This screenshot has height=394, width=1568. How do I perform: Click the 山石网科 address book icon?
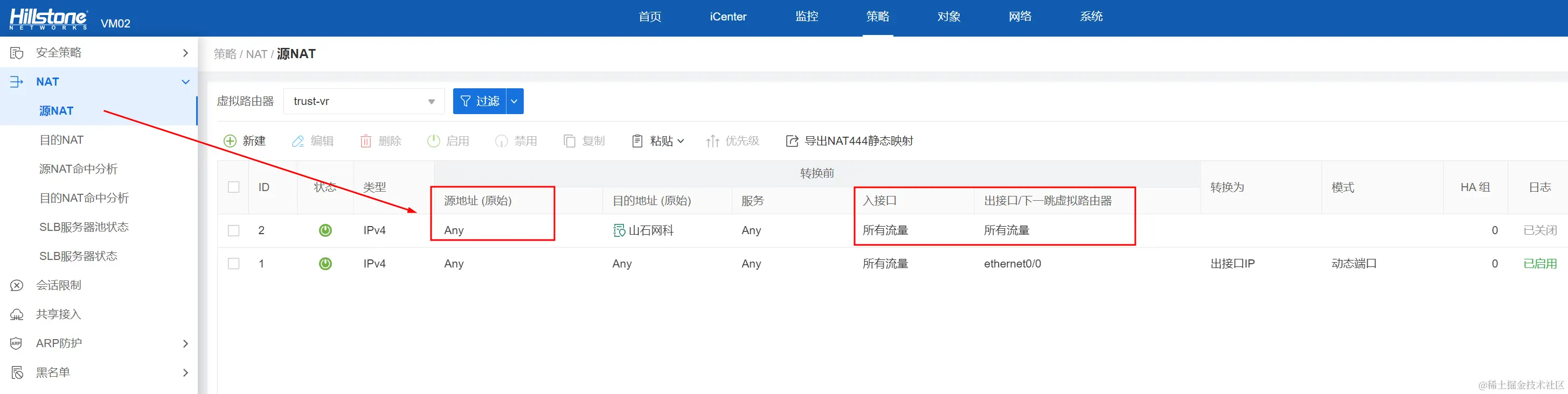click(x=619, y=230)
